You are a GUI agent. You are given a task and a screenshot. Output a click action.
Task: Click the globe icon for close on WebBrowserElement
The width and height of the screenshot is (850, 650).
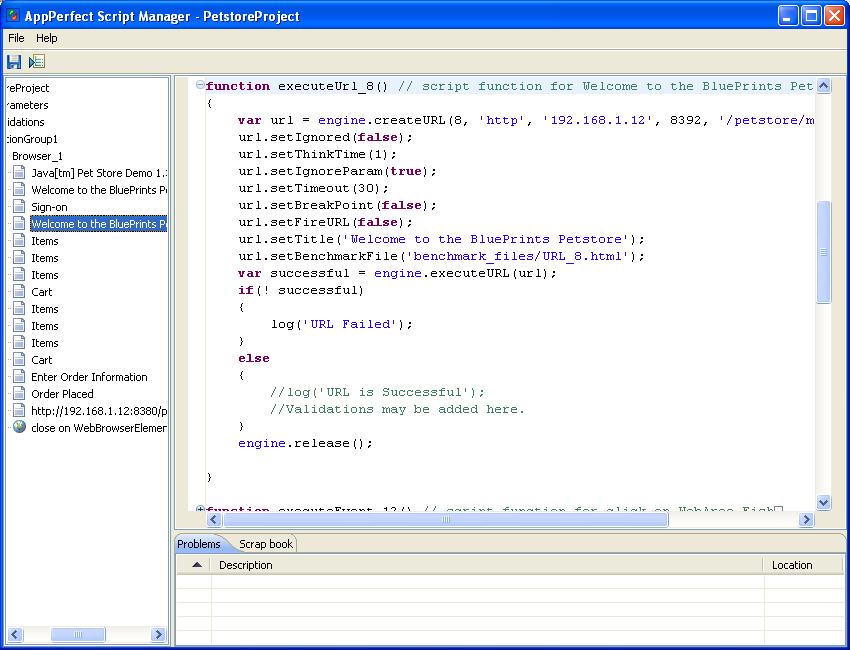click(19, 428)
